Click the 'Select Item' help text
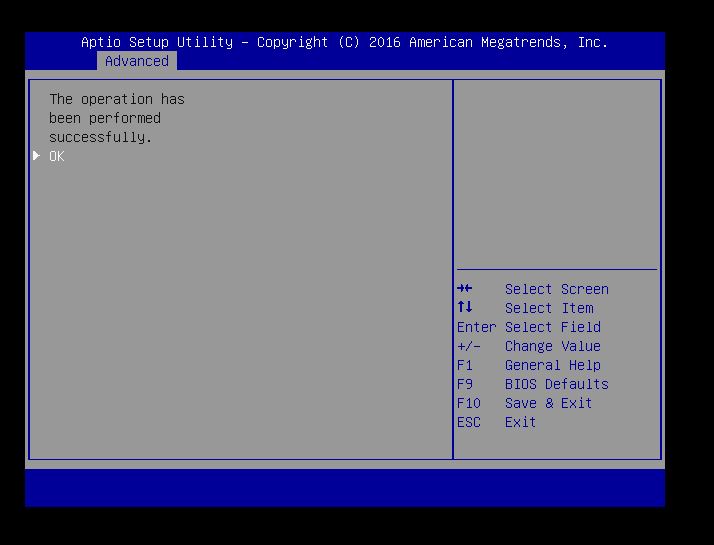 pos(549,308)
